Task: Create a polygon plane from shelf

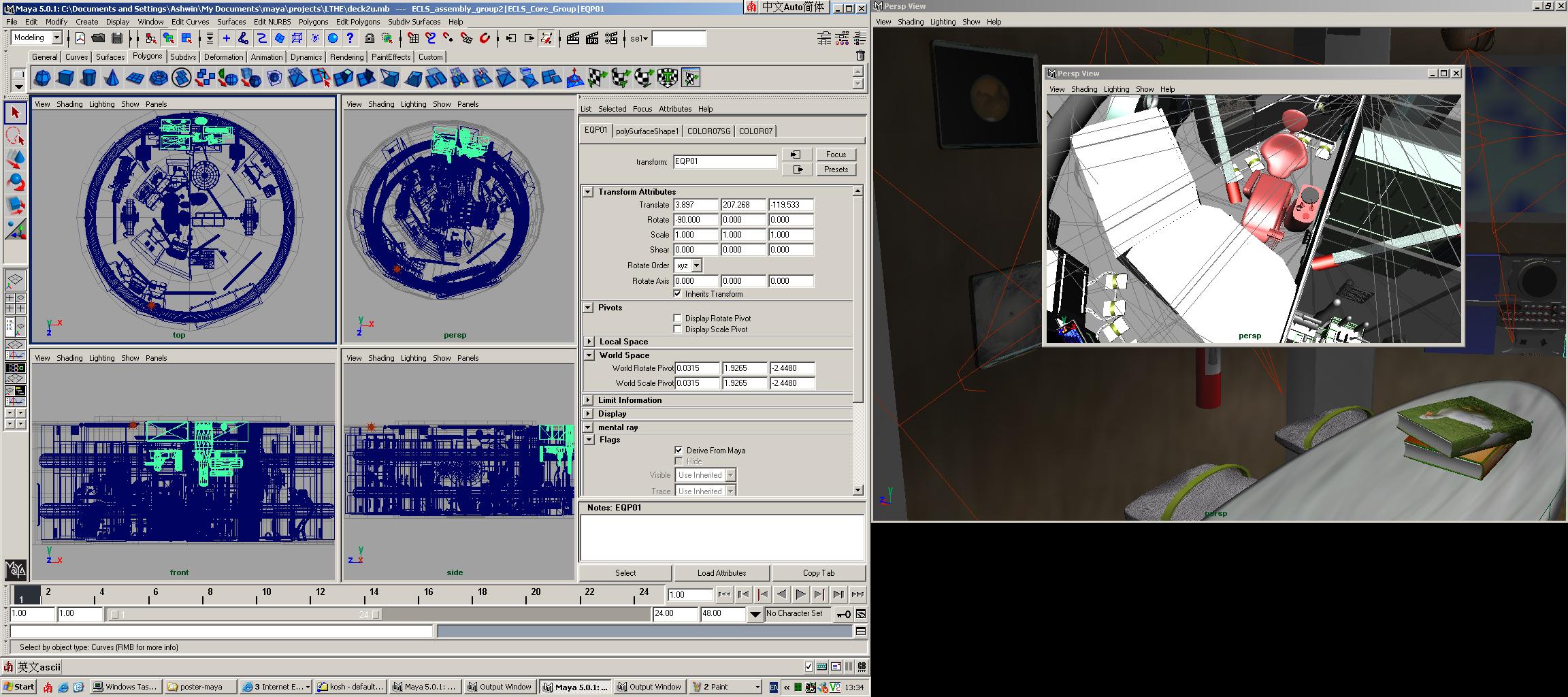Action: click(x=135, y=78)
